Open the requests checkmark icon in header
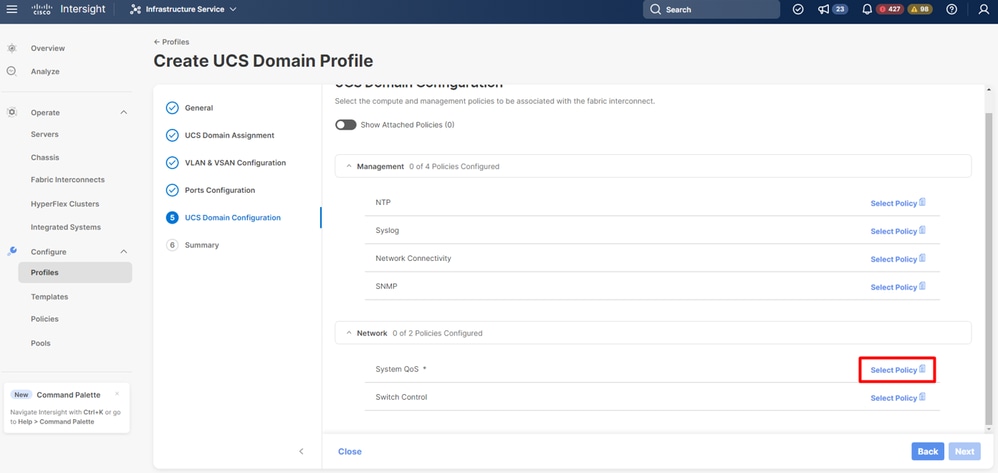 pos(798,10)
